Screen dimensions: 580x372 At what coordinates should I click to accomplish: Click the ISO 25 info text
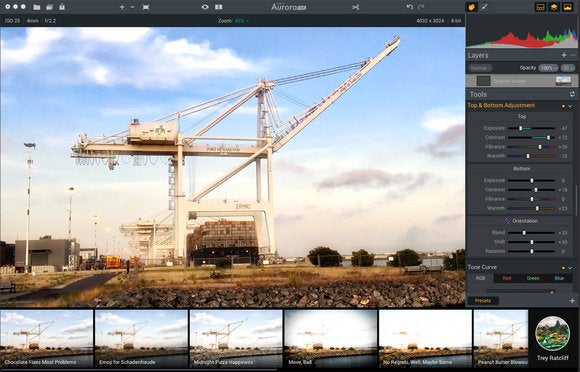tap(12, 21)
